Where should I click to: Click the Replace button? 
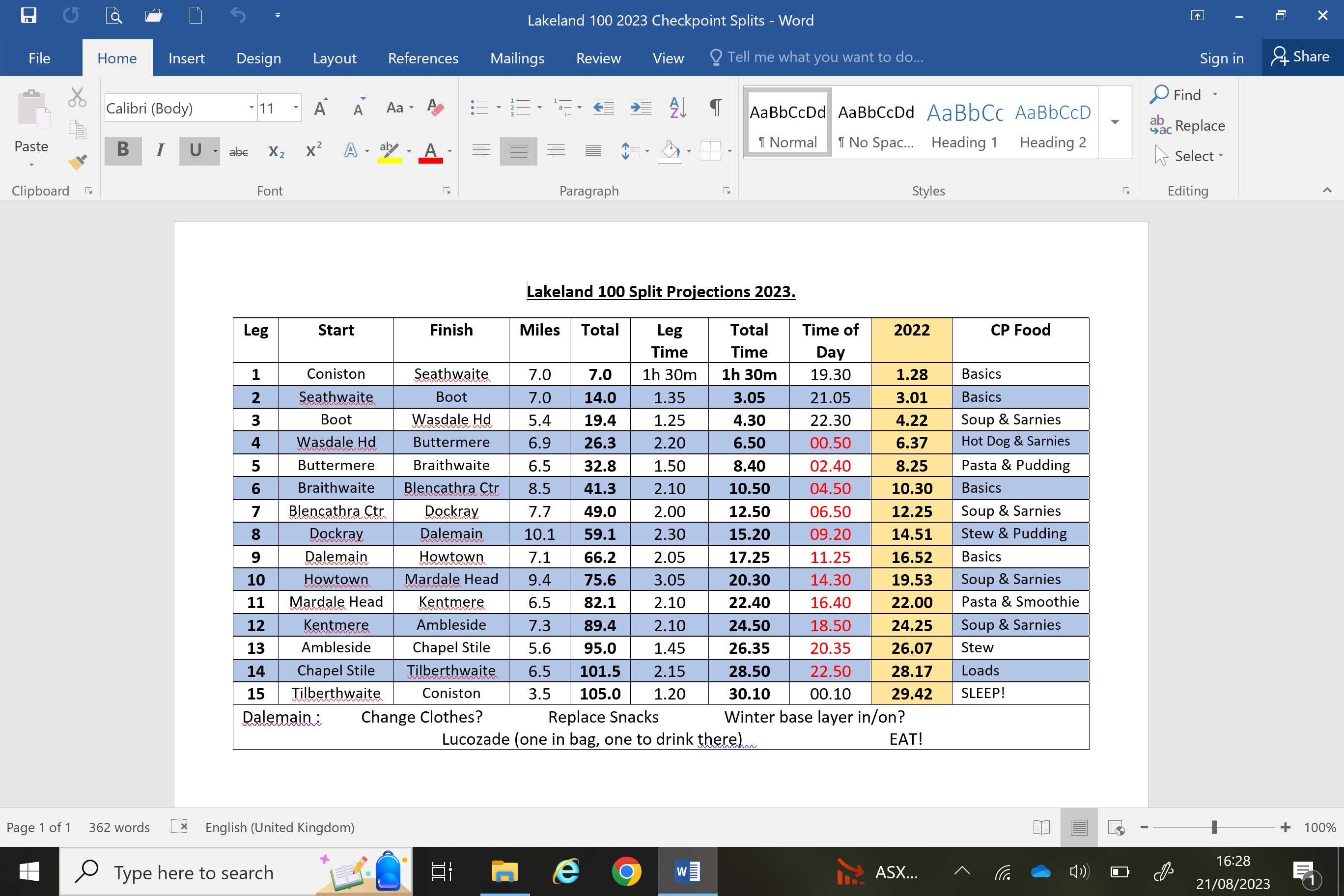tap(1188, 126)
